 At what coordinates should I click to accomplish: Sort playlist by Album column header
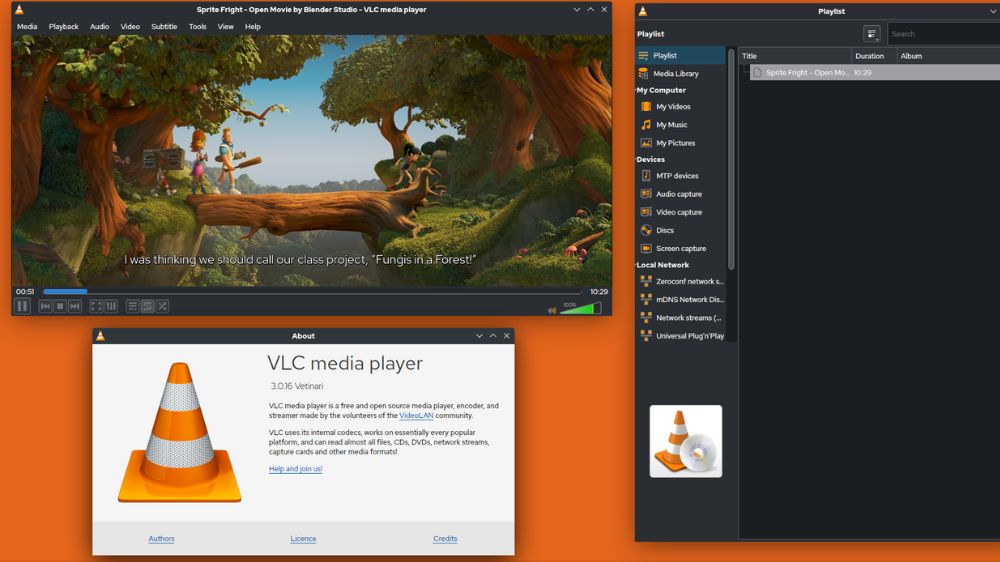948,56
